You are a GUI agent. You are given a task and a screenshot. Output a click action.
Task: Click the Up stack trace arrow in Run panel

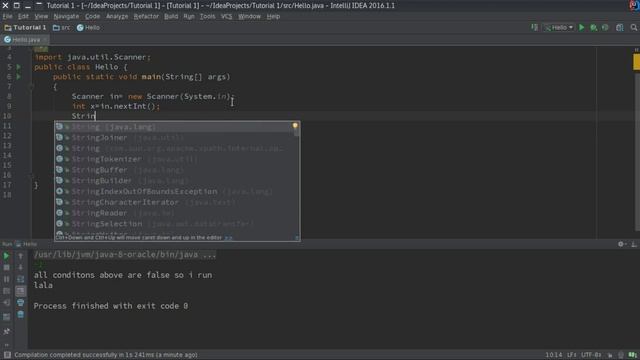tap(20, 256)
